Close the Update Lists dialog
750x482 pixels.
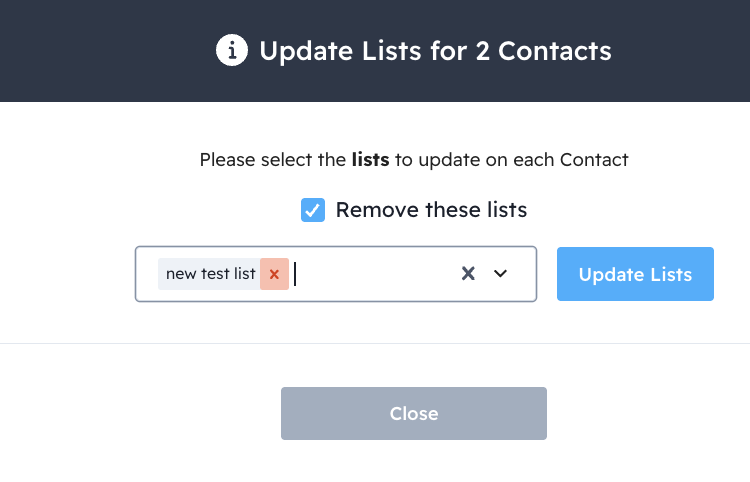[x=414, y=413]
